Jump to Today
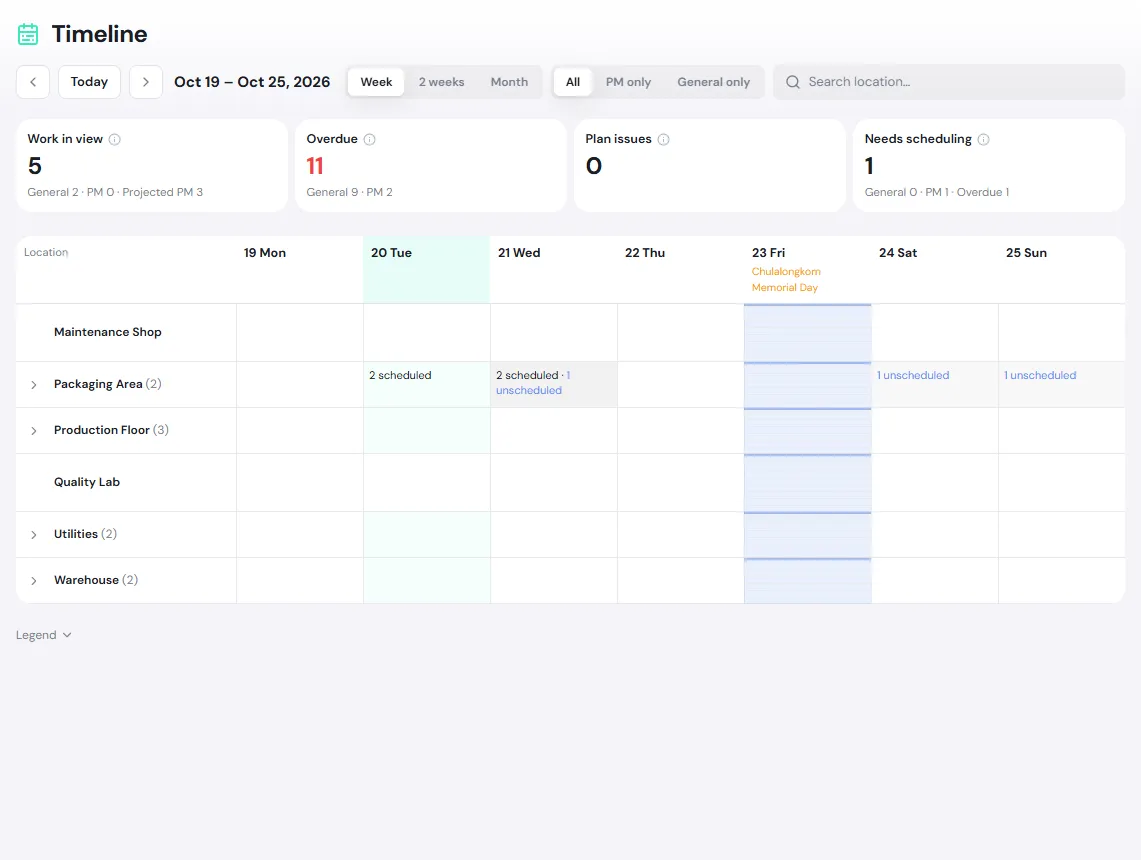This screenshot has height=860, width=1141. (x=90, y=82)
